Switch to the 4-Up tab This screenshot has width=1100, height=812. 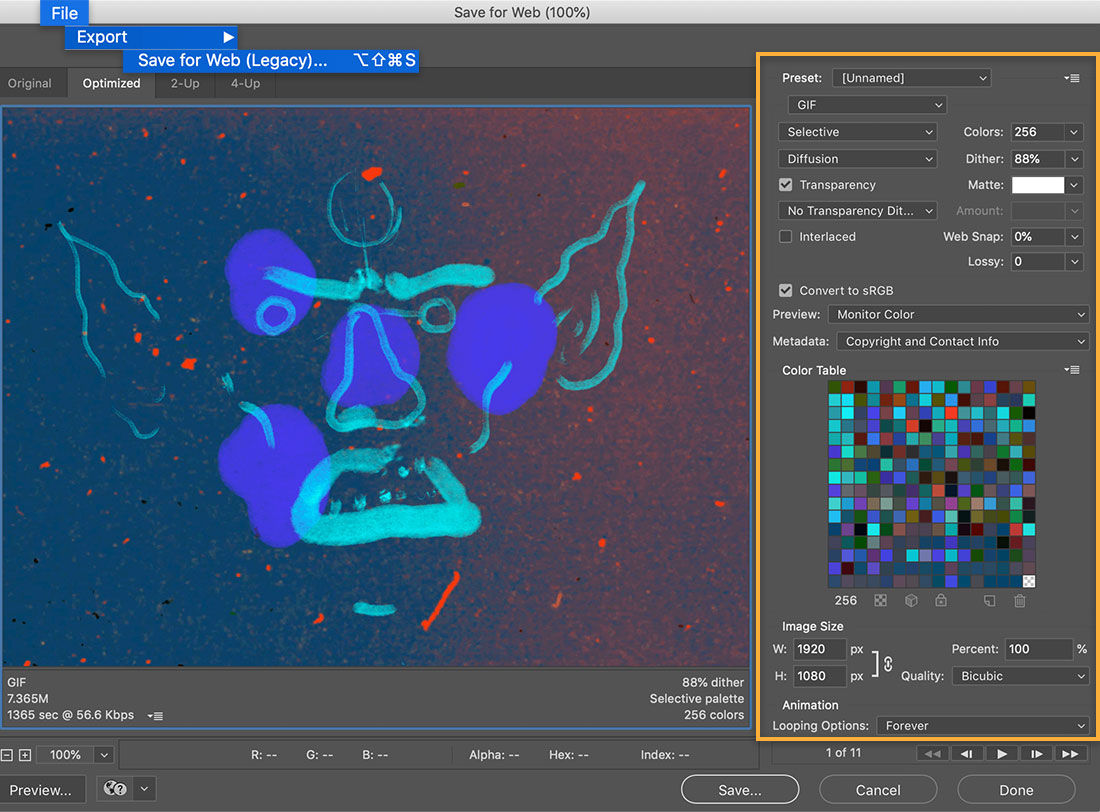pos(246,83)
